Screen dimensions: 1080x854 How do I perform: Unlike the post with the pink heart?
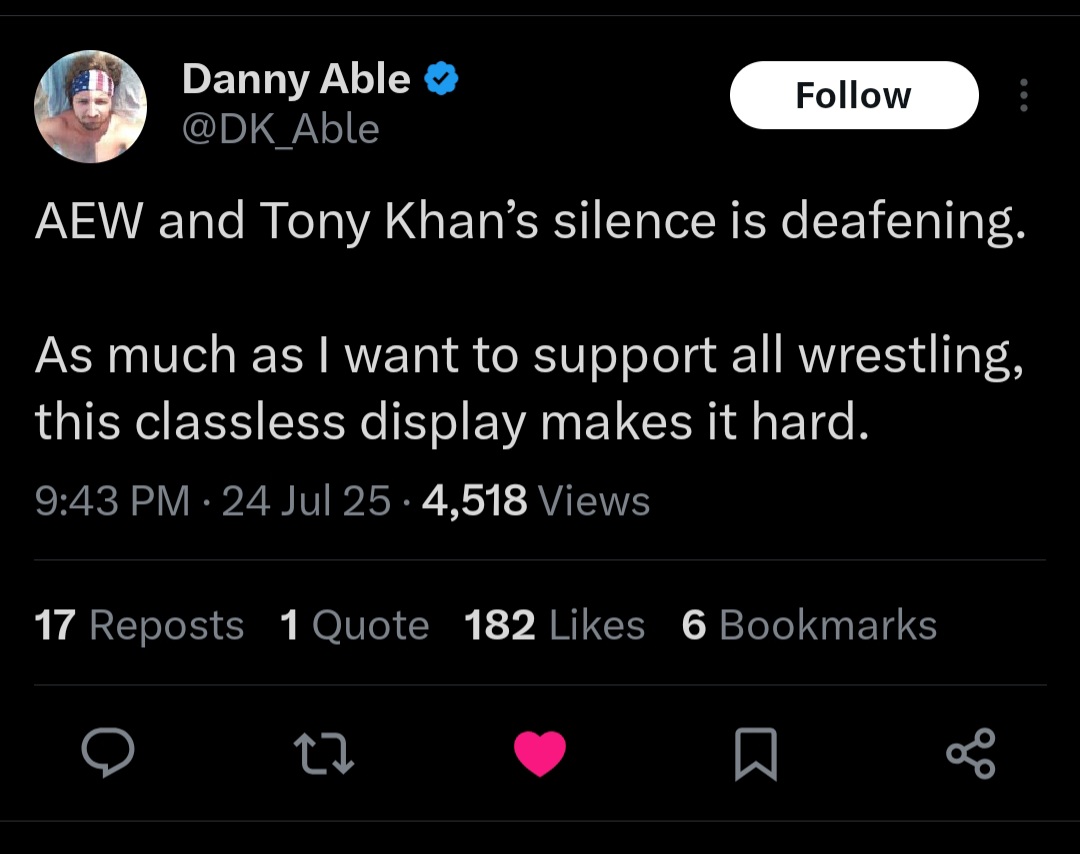[x=540, y=754]
